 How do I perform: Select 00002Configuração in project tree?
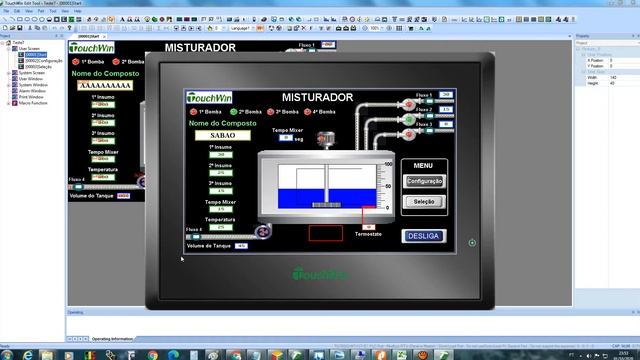coord(44,61)
